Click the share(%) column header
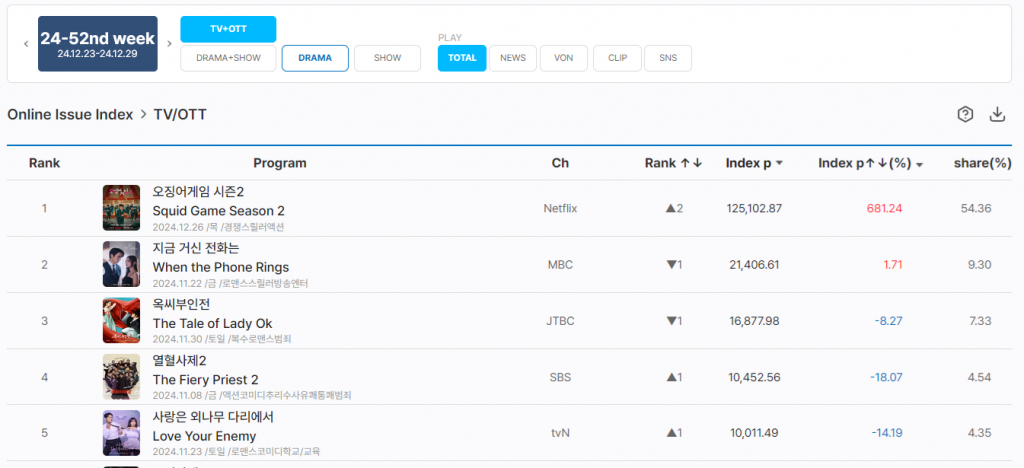This screenshot has width=1024, height=468. [x=982, y=163]
